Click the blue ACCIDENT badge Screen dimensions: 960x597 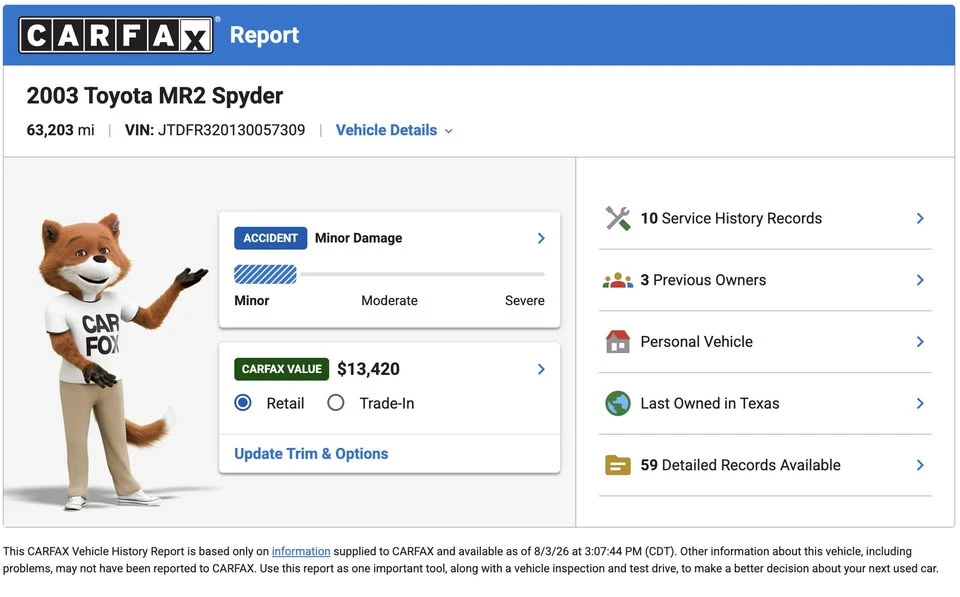[270, 238]
